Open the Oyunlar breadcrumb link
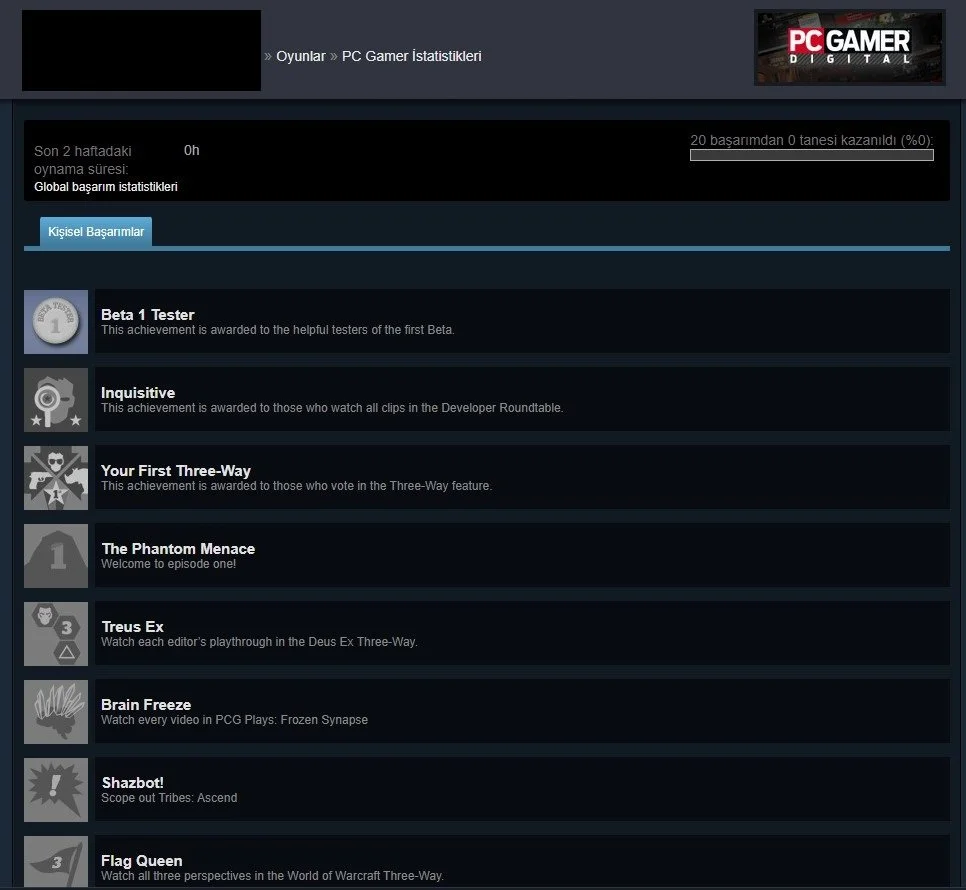 click(x=301, y=56)
